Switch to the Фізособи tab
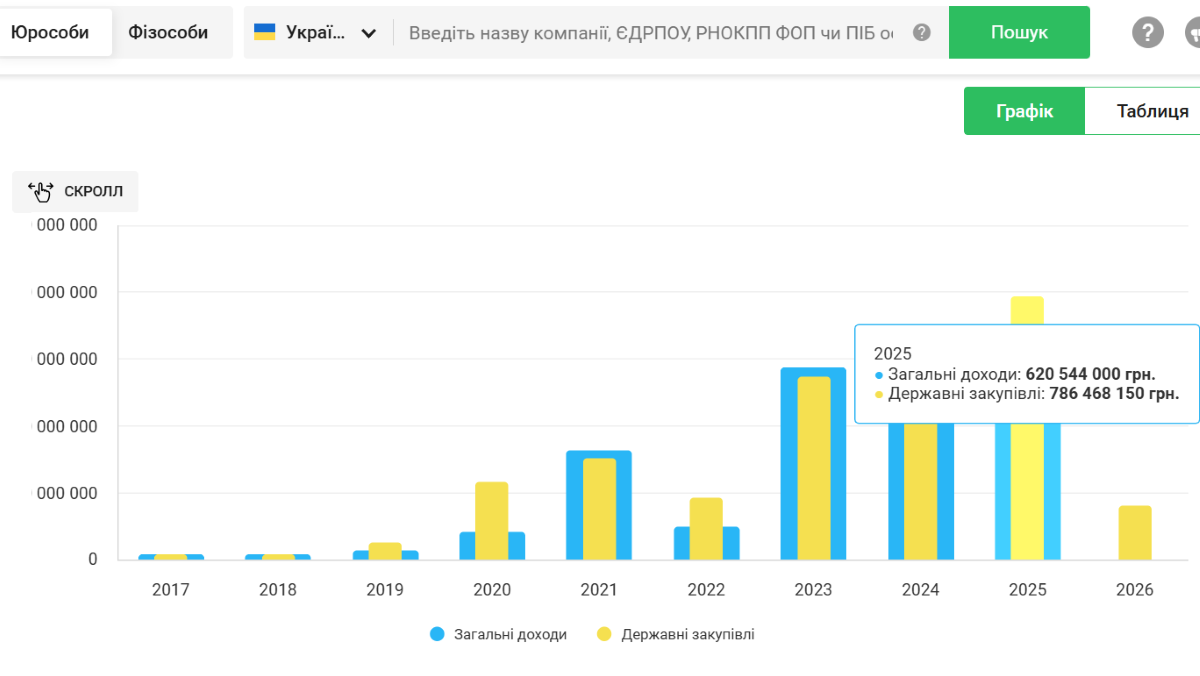Image resolution: width=1200 pixels, height=676 pixels. point(168,32)
